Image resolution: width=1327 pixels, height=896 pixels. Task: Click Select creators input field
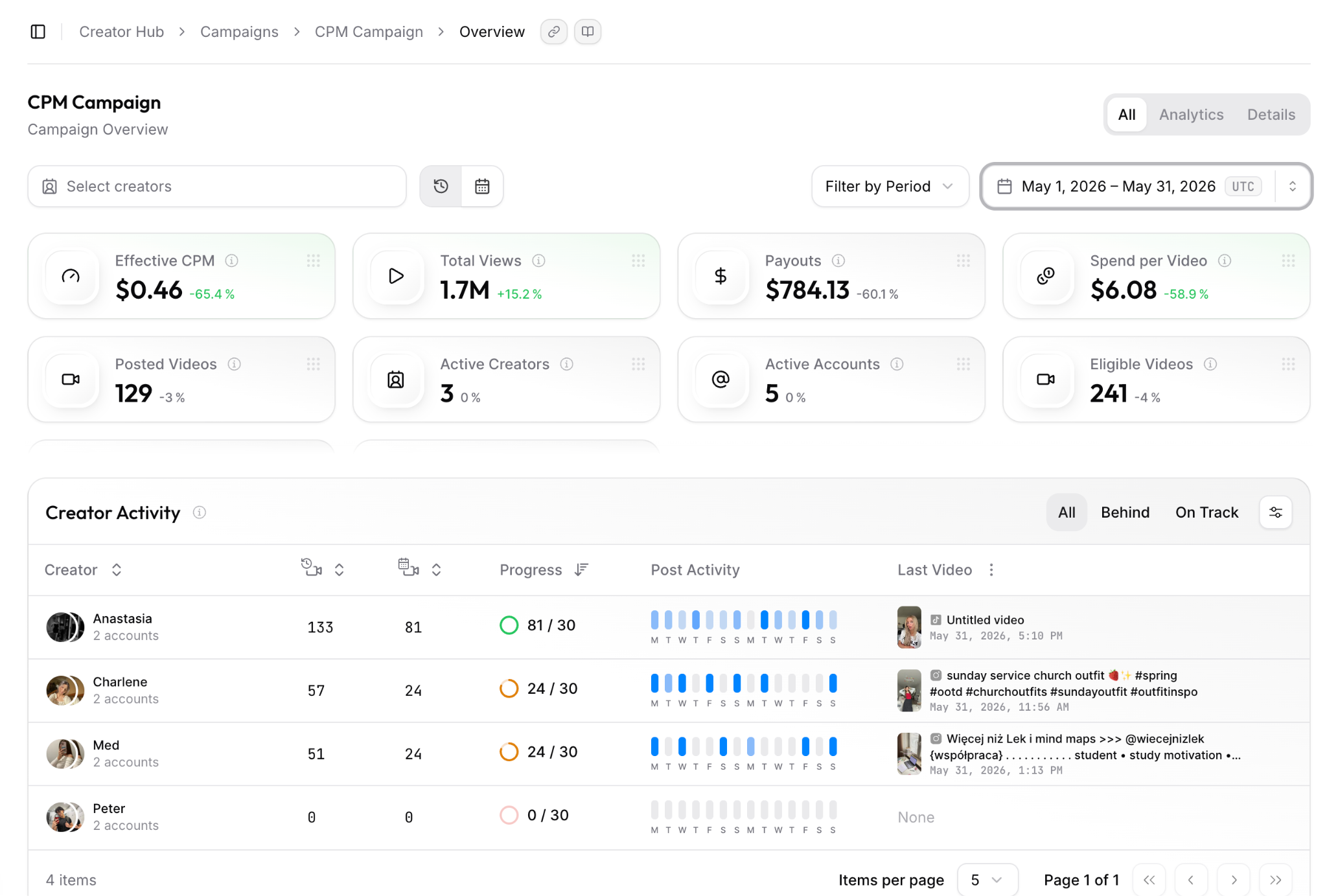(217, 187)
